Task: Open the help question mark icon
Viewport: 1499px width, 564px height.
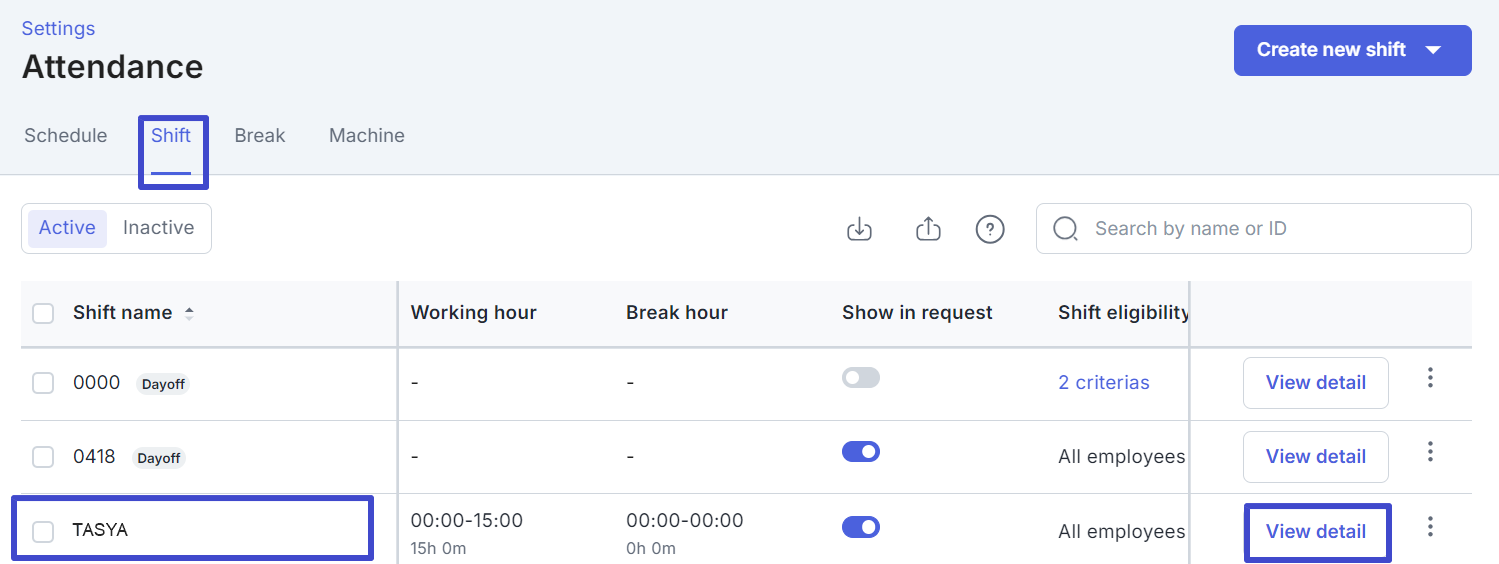Action: pos(990,229)
